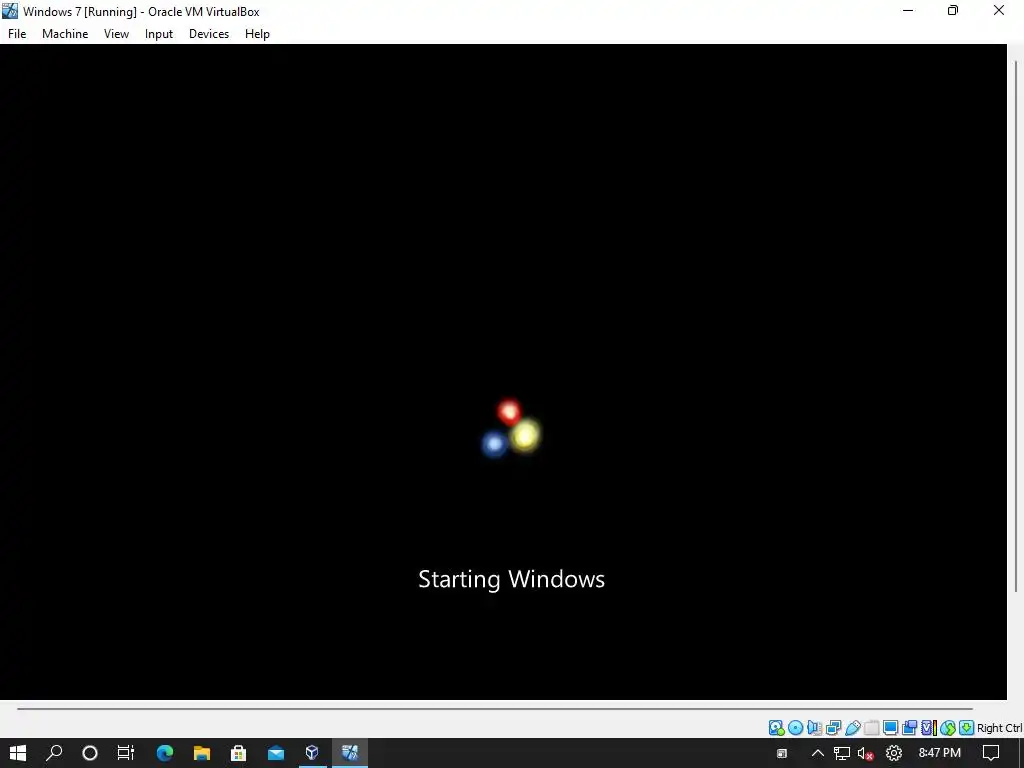
Task: Click the keyboard capture green arrow icon
Action: point(967,728)
